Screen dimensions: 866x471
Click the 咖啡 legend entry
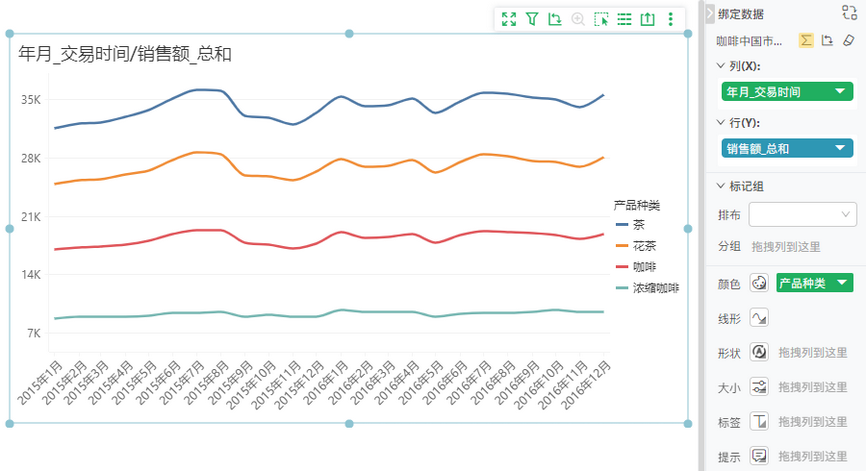pos(636,267)
